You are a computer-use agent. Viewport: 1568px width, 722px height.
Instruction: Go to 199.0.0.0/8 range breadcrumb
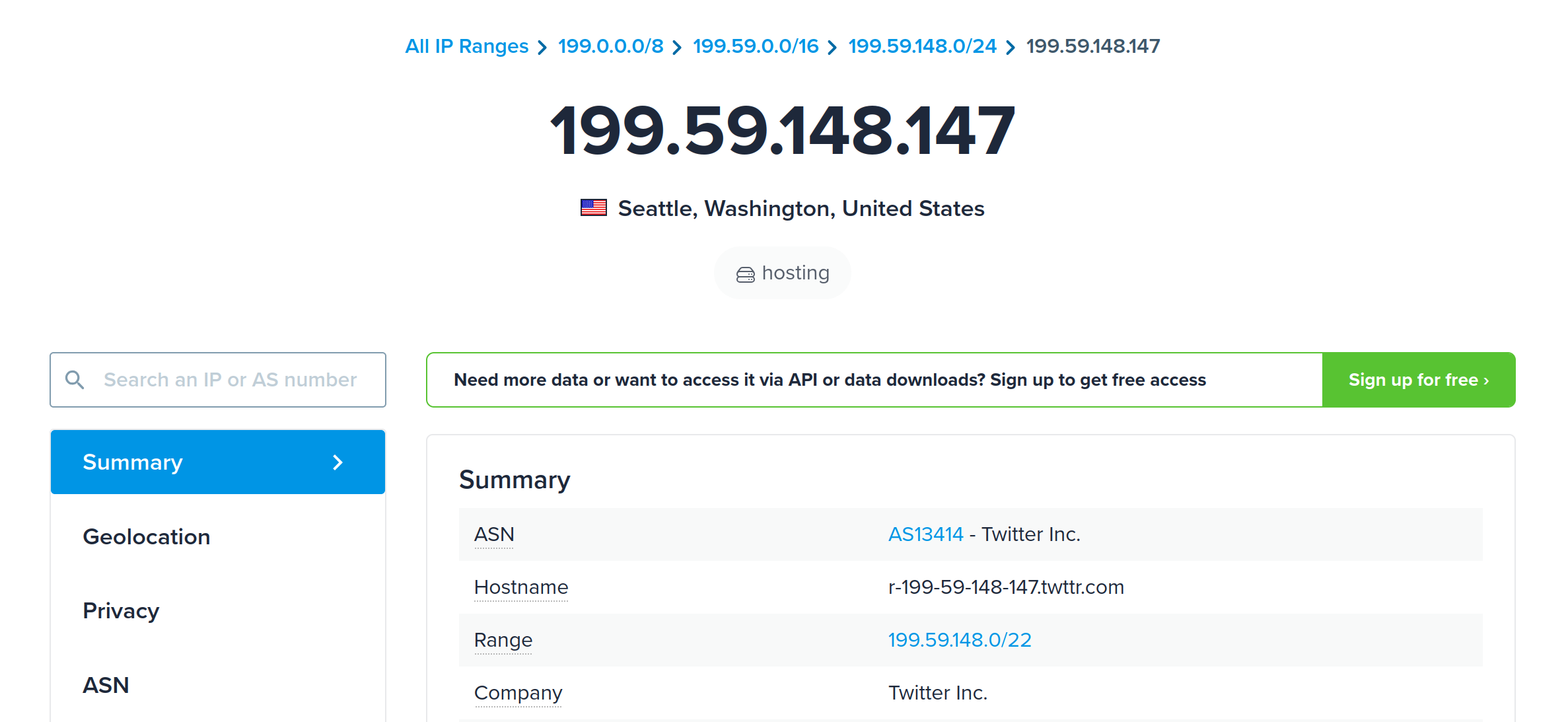610,46
